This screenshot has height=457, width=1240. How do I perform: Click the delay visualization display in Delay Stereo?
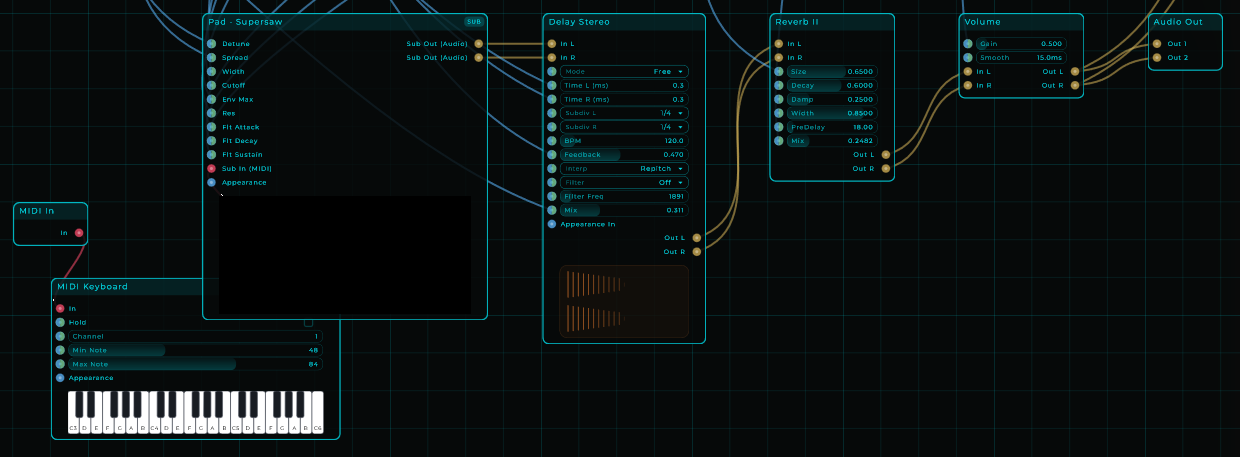[624, 301]
